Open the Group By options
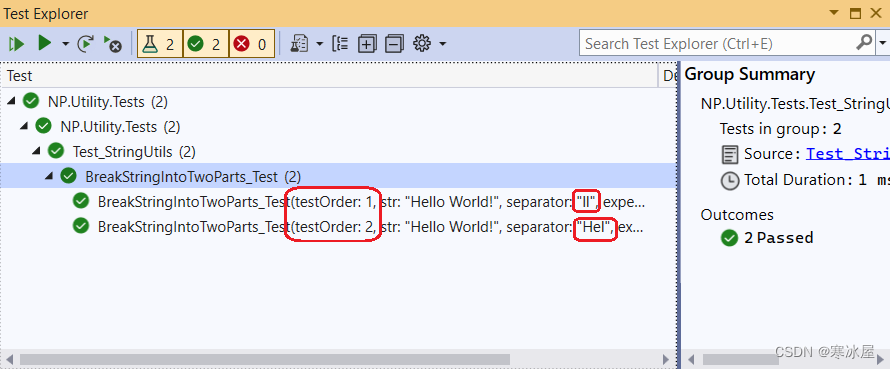The image size is (890, 369). coord(340,44)
